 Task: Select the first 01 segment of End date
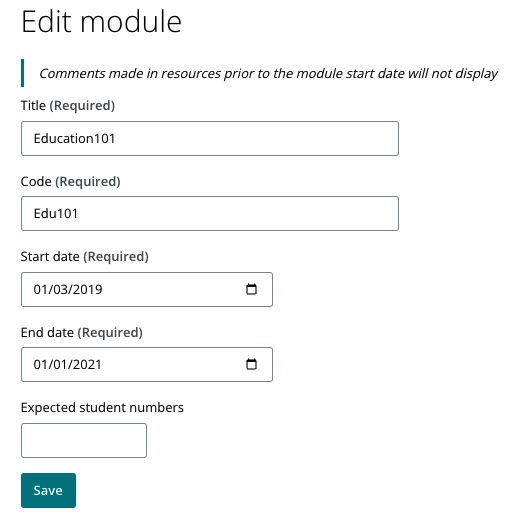point(41,364)
